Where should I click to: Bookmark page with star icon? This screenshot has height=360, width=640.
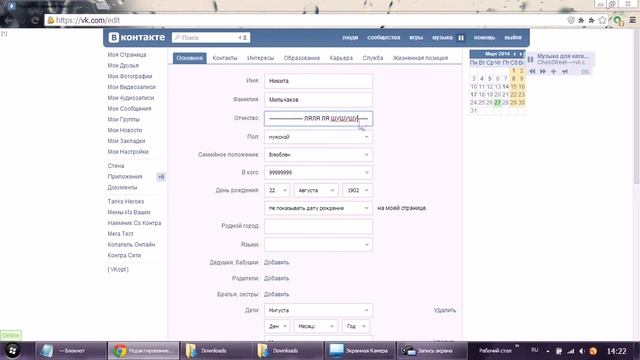(x=602, y=20)
